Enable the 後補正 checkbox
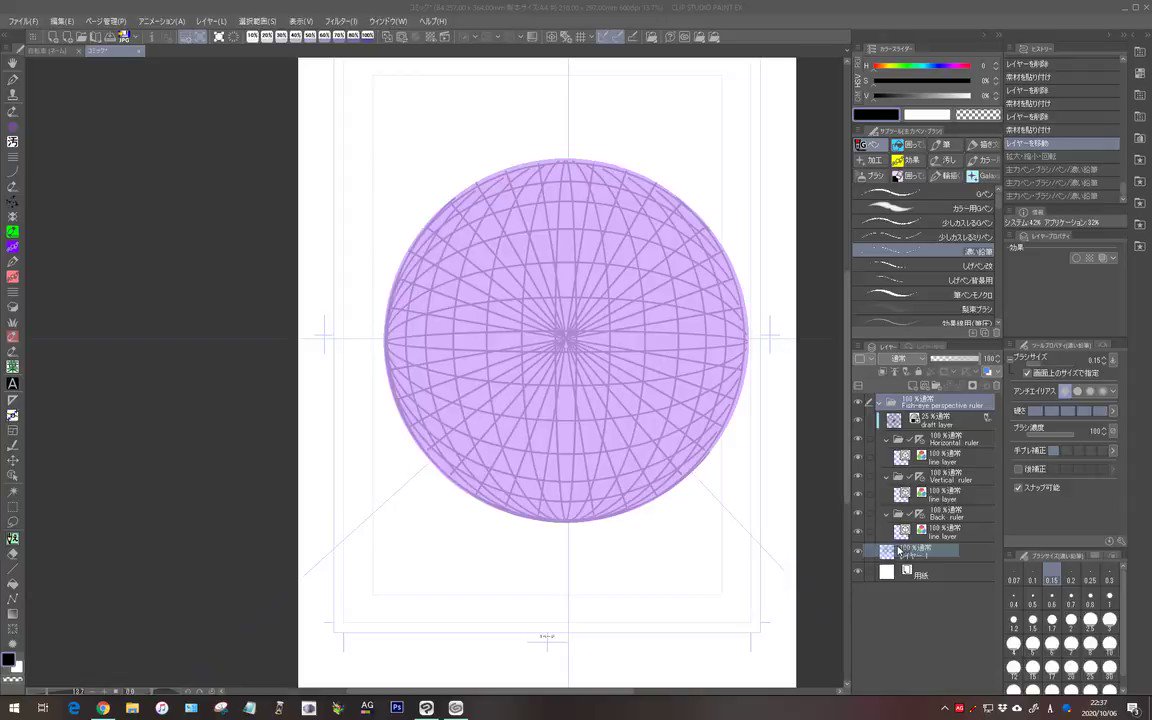Image resolution: width=1152 pixels, height=720 pixels. pos(1018,469)
